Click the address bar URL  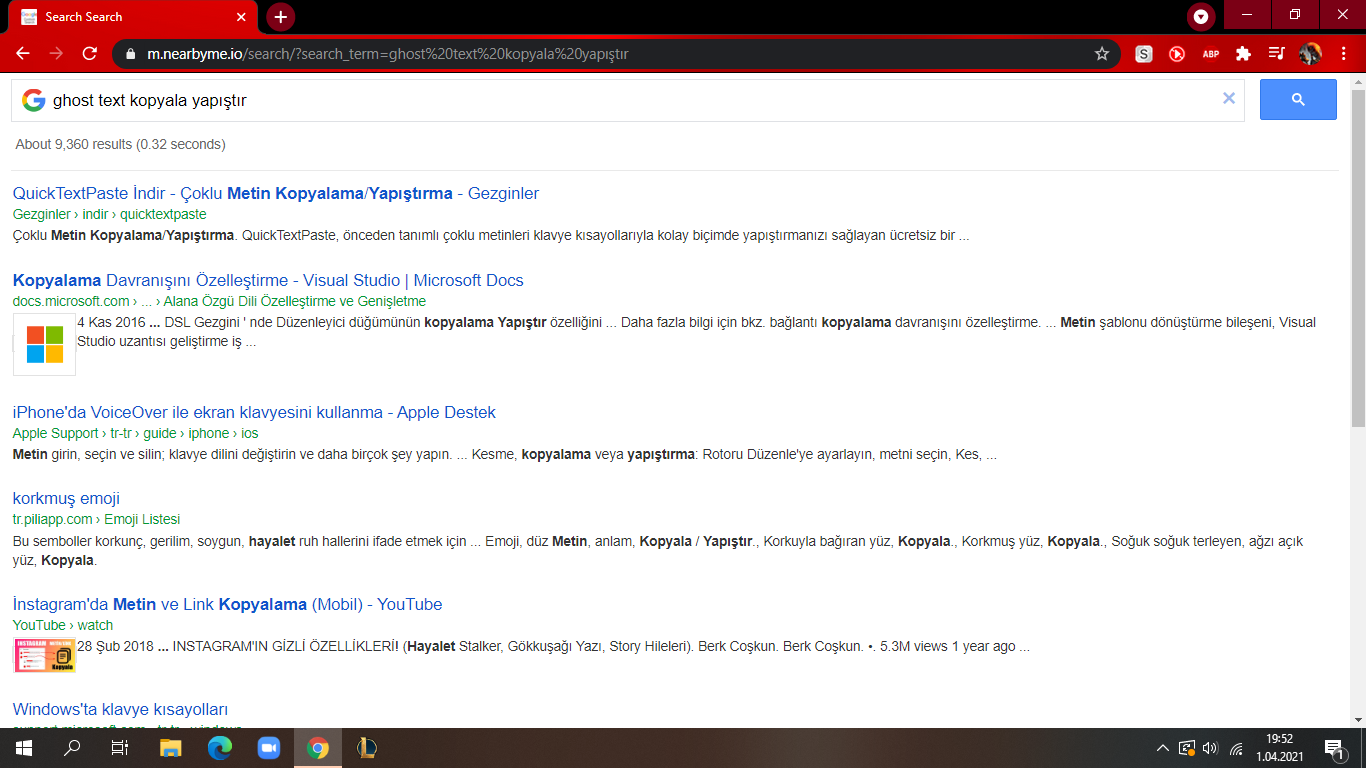tap(388, 54)
